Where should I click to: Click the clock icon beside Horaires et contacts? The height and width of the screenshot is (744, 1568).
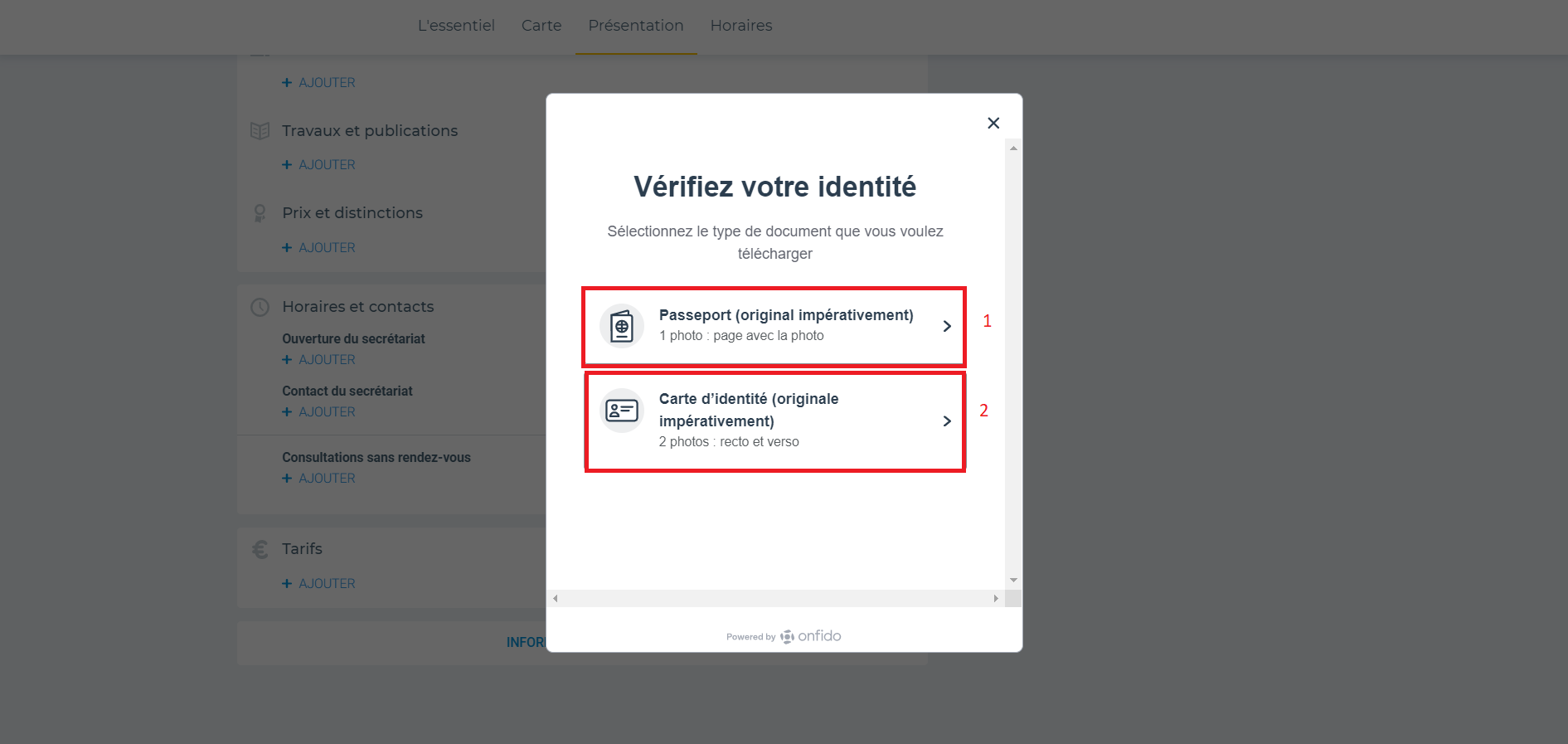pos(260,307)
